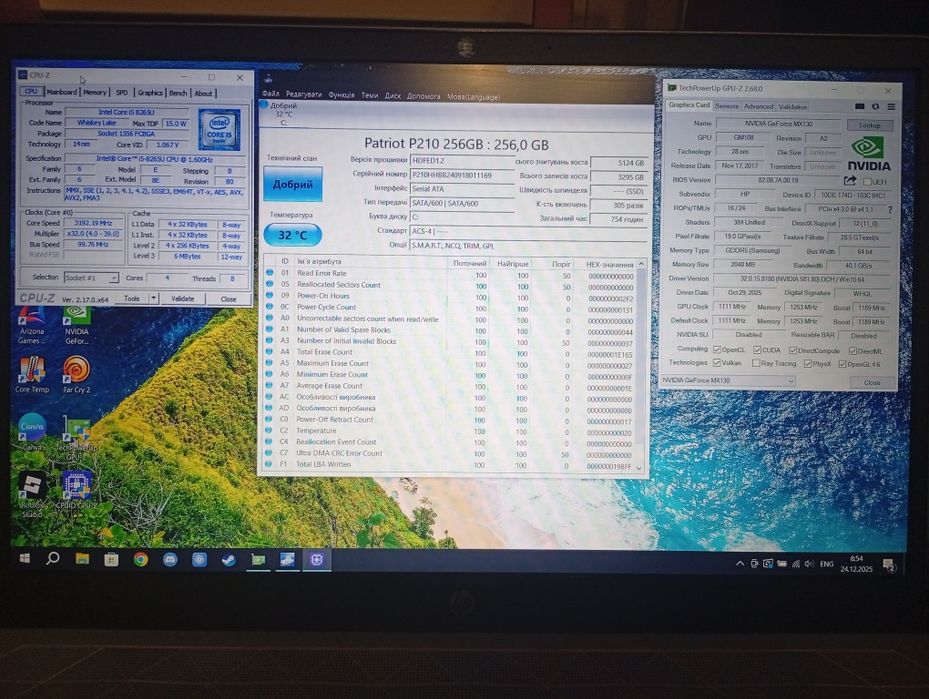929x699 pixels.
Task: Open the Файл menu in CrystalDiskInfo
Action: tap(271, 94)
